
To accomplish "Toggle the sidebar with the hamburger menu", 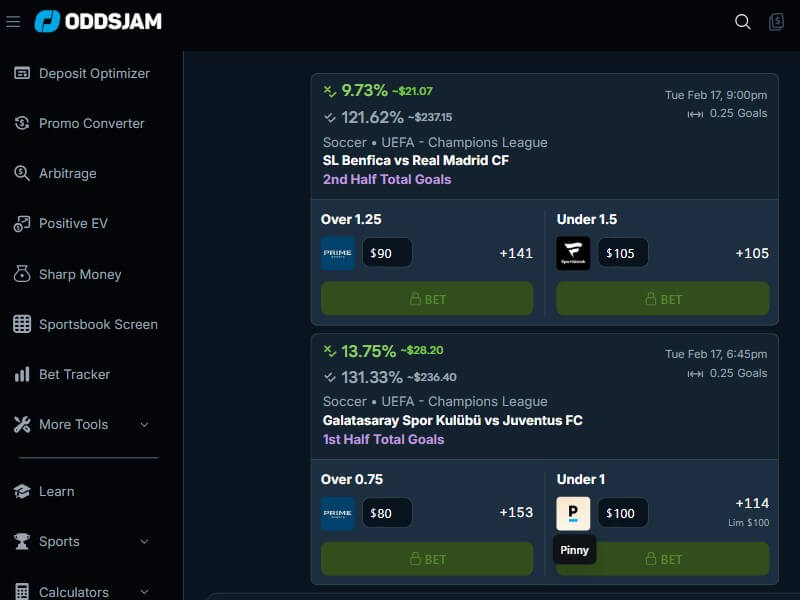I will tap(13, 21).
